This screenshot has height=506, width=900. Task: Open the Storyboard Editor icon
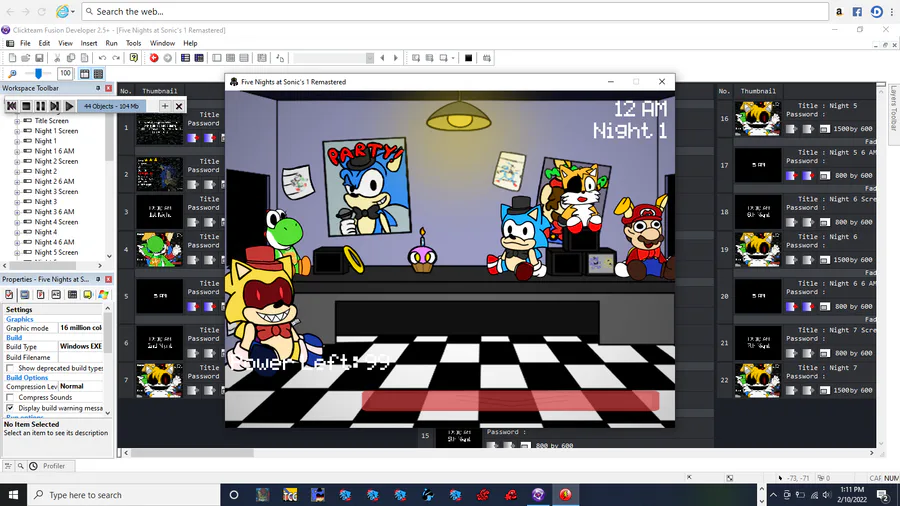[x=185, y=58]
